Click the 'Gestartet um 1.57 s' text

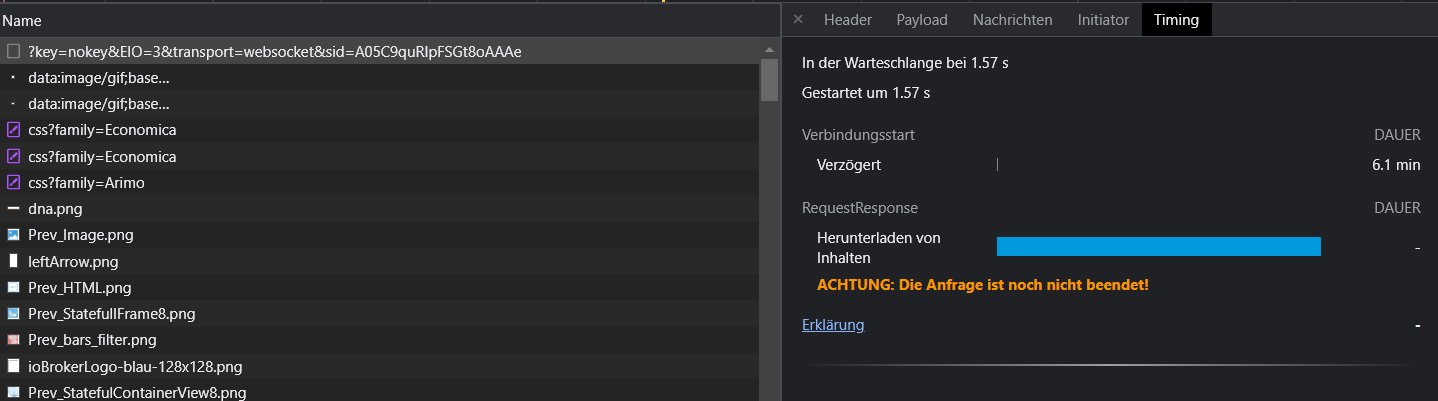pos(866,93)
